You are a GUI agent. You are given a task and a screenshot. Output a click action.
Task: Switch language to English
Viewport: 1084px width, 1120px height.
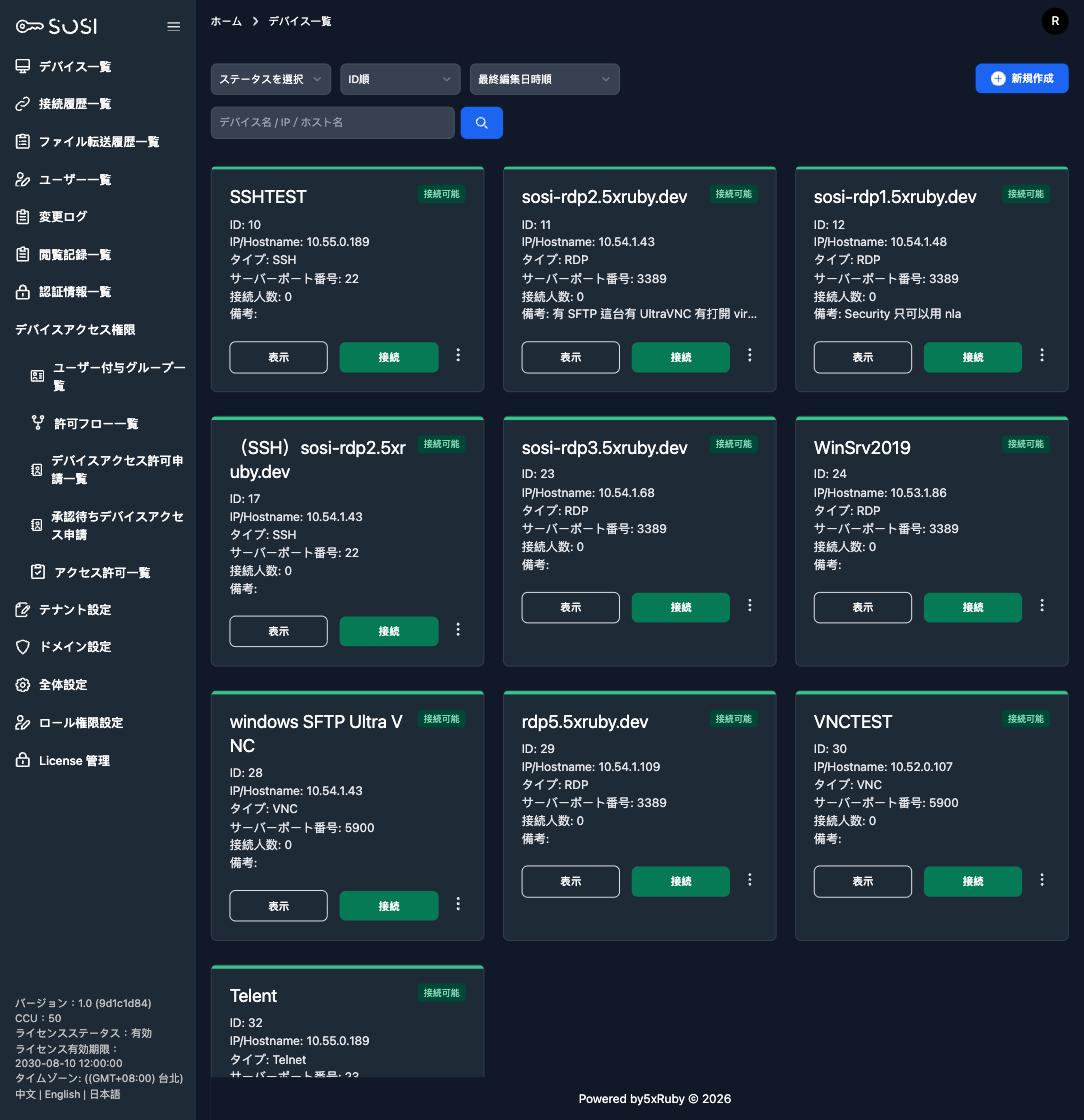(x=62, y=1094)
